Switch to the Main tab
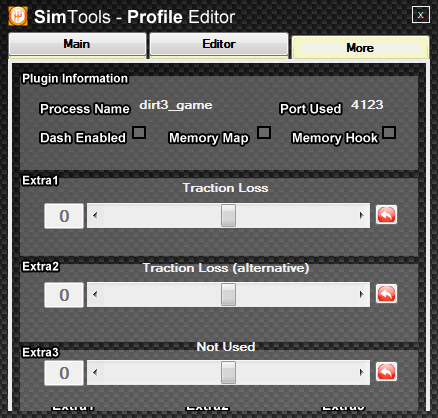This screenshot has width=438, height=418. (77, 44)
